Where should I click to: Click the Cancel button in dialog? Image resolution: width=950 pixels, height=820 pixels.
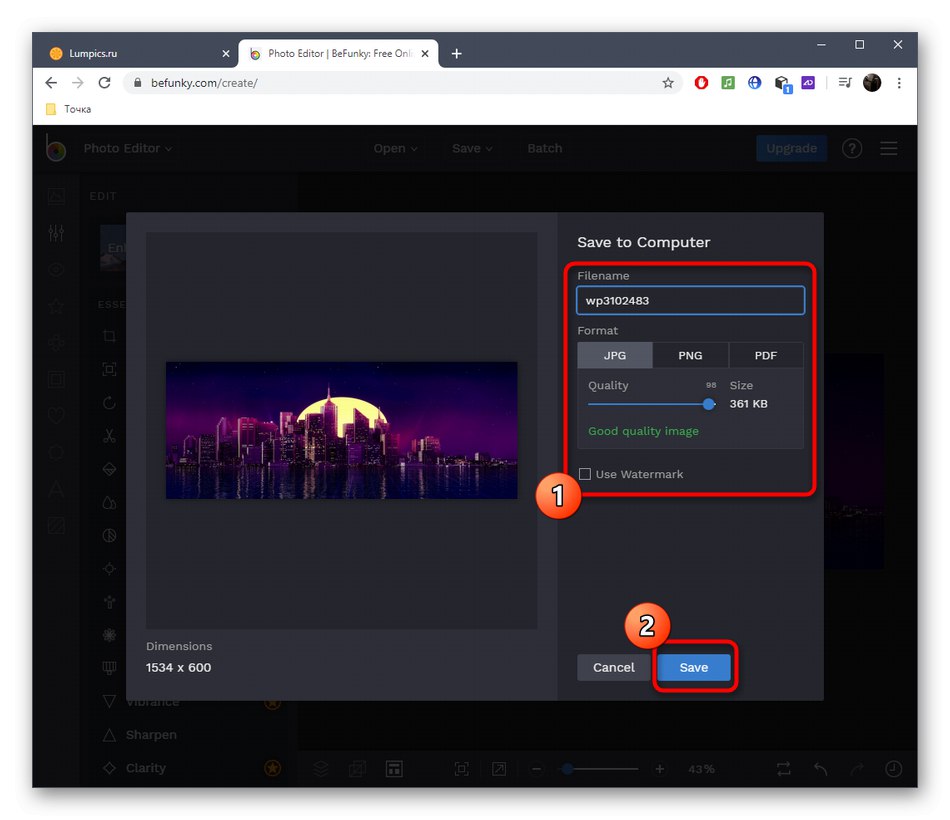click(x=613, y=667)
